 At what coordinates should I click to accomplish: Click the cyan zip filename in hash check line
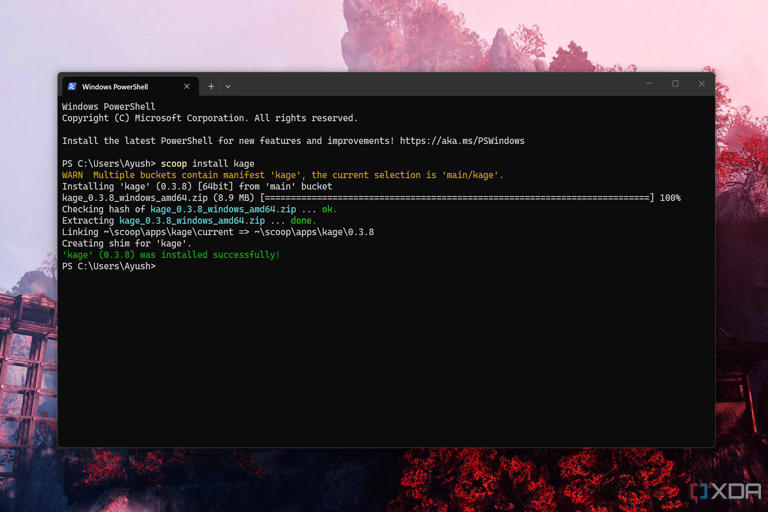click(x=223, y=209)
